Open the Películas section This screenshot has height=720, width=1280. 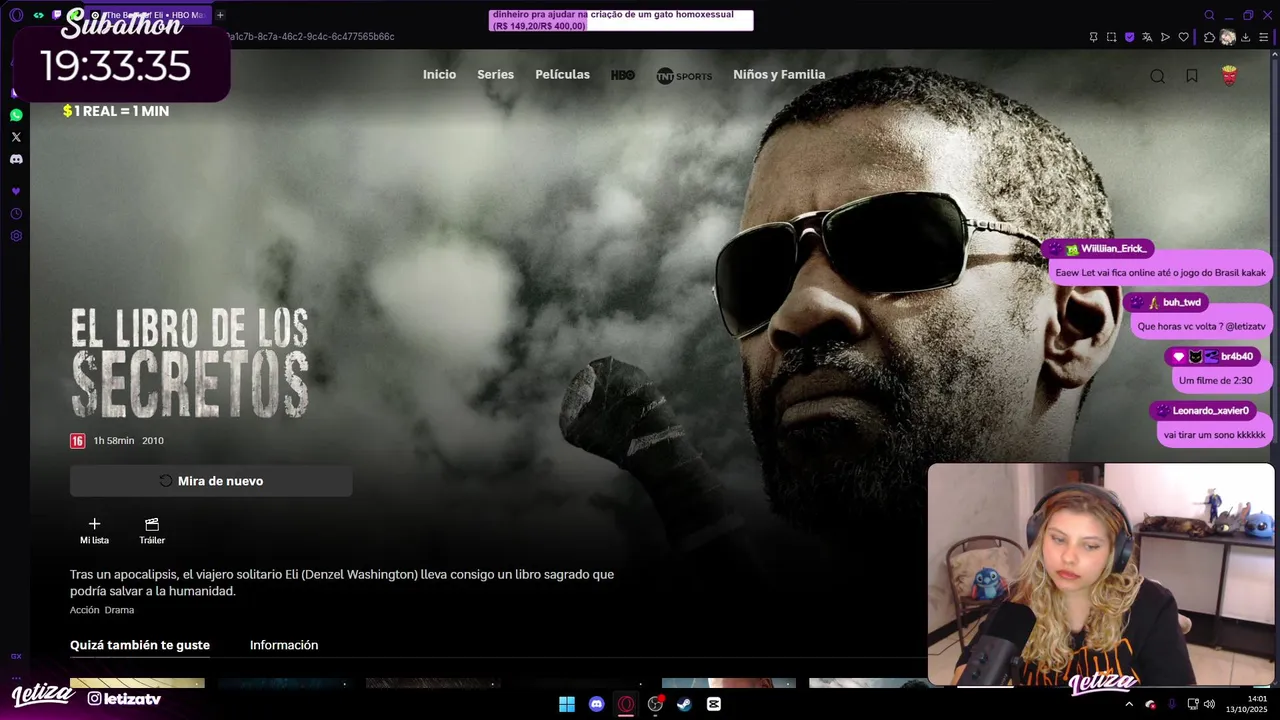562,75
